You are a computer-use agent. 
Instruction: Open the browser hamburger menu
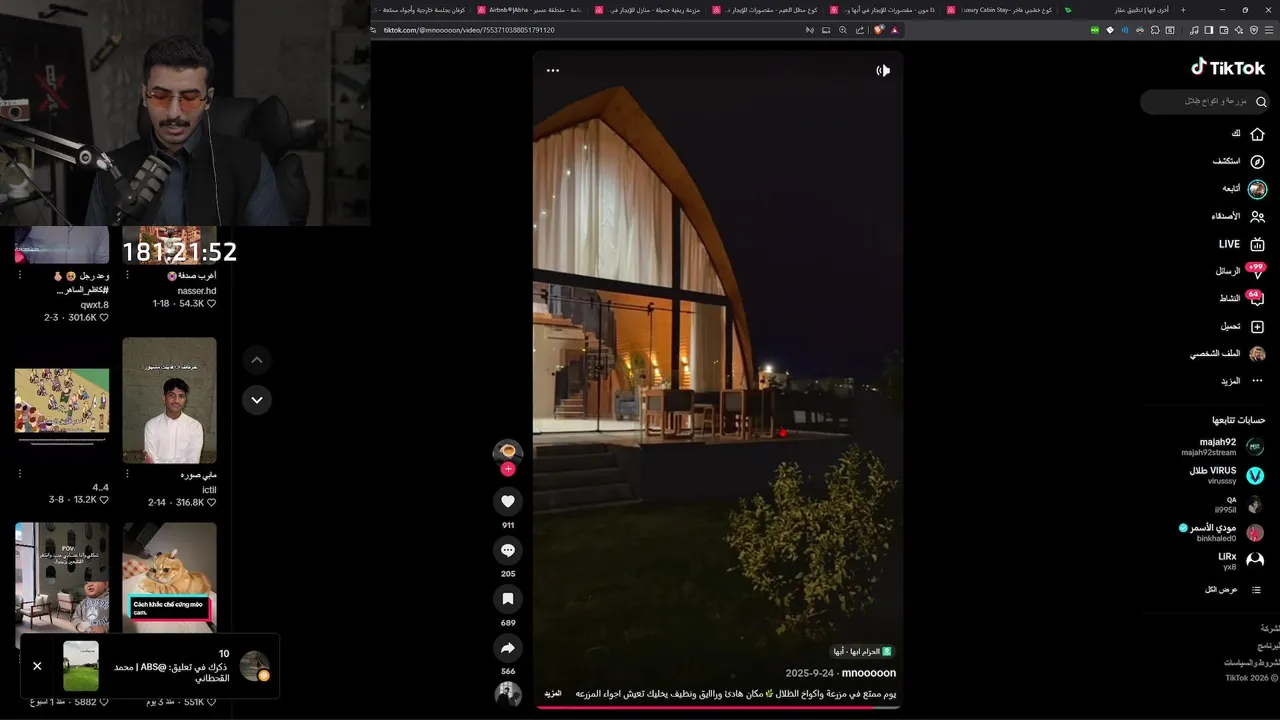pos(1269,30)
